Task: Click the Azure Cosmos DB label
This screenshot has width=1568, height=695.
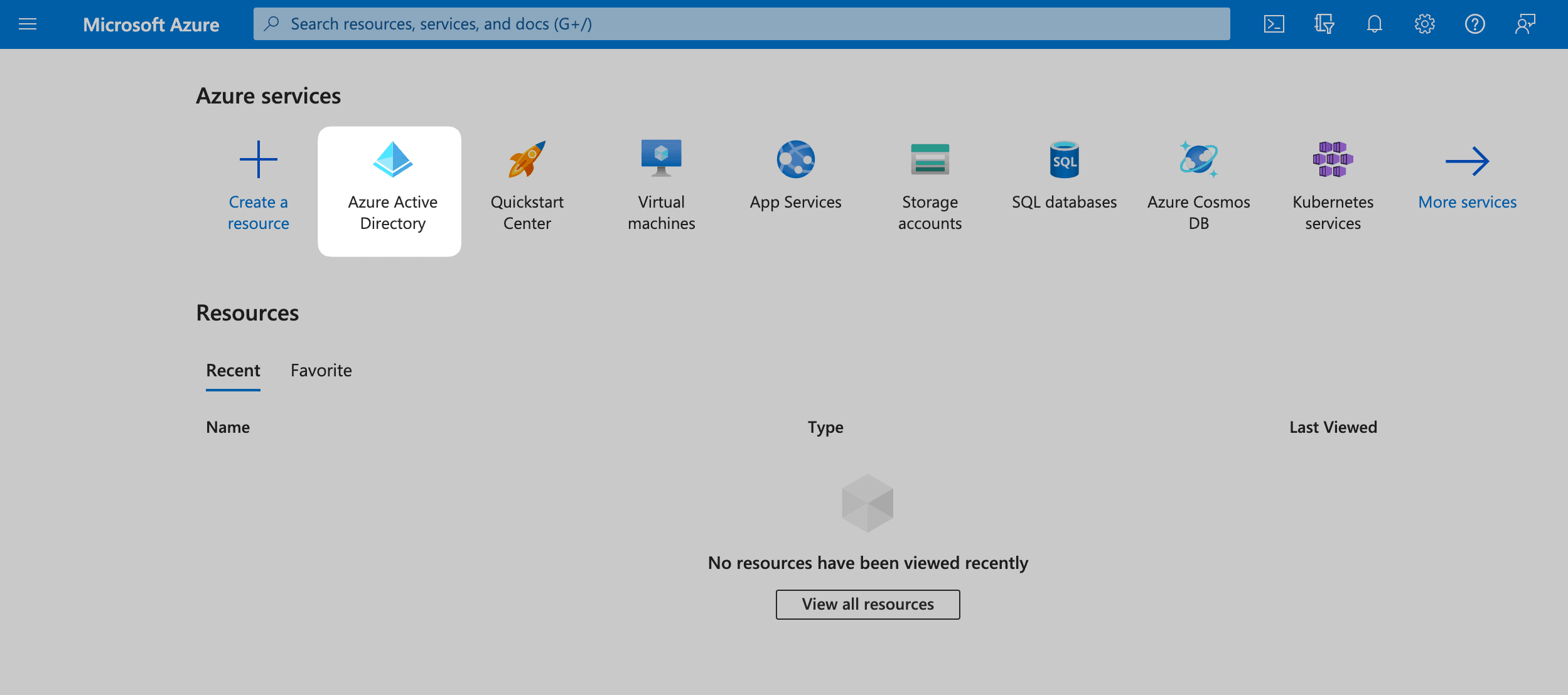Action: [x=1199, y=213]
